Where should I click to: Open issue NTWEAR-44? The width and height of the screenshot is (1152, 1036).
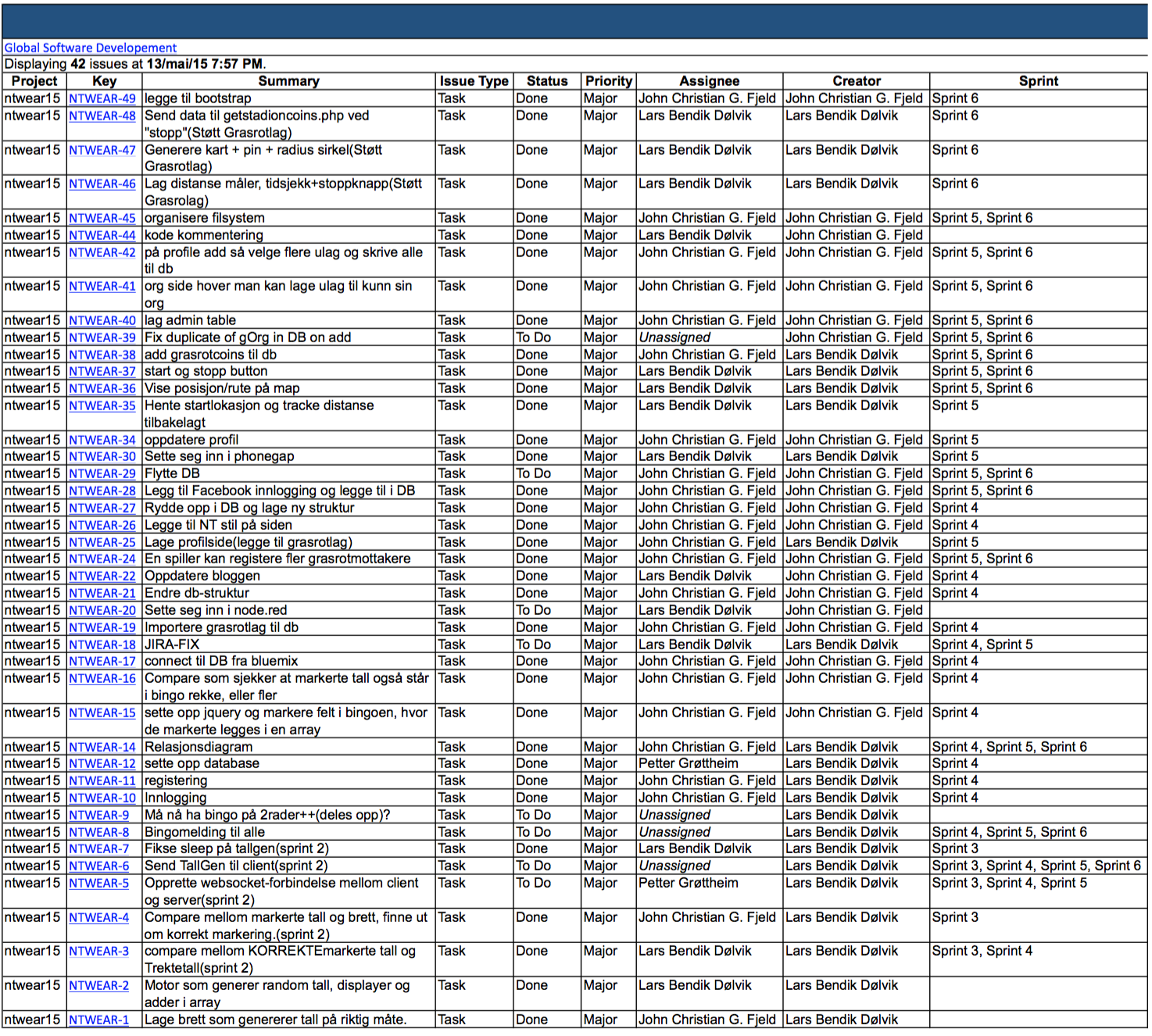(102, 235)
